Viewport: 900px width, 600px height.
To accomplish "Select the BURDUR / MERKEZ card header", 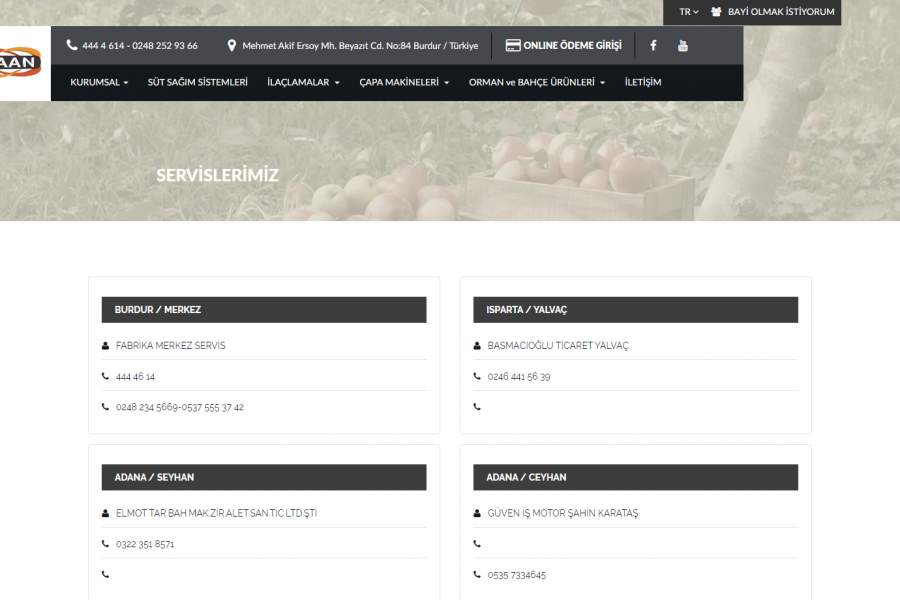I will click(x=264, y=310).
